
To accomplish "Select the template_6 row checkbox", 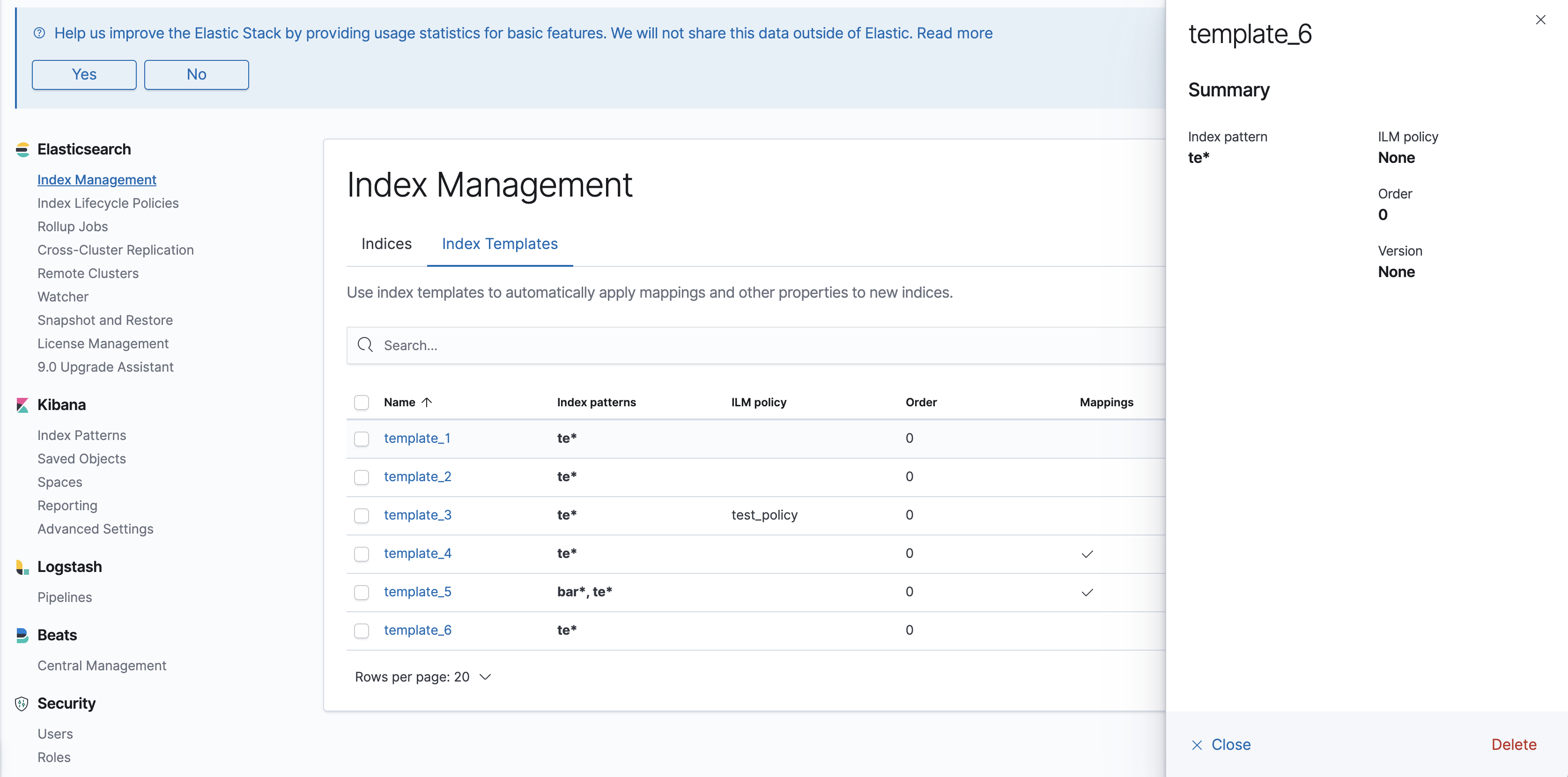I will tap(362, 630).
